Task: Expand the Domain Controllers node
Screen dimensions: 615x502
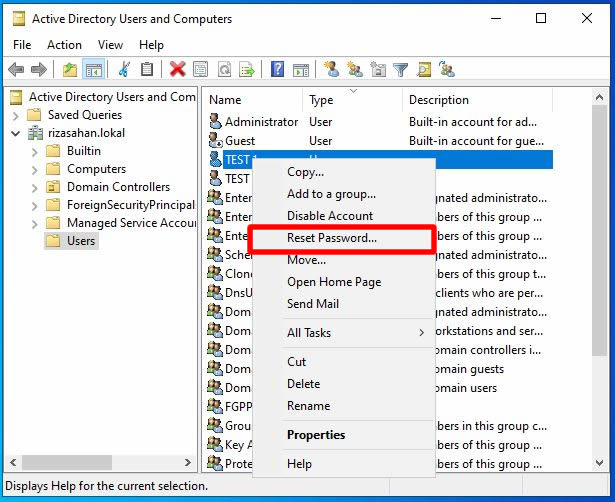Action: click(x=35, y=188)
